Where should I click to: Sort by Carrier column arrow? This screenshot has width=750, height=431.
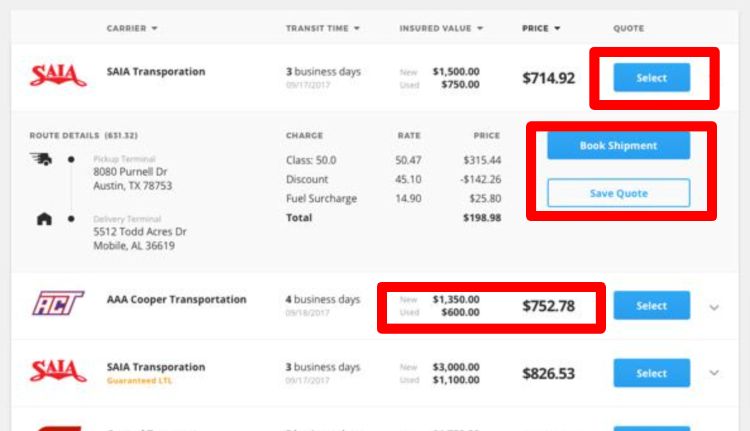(154, 28)
